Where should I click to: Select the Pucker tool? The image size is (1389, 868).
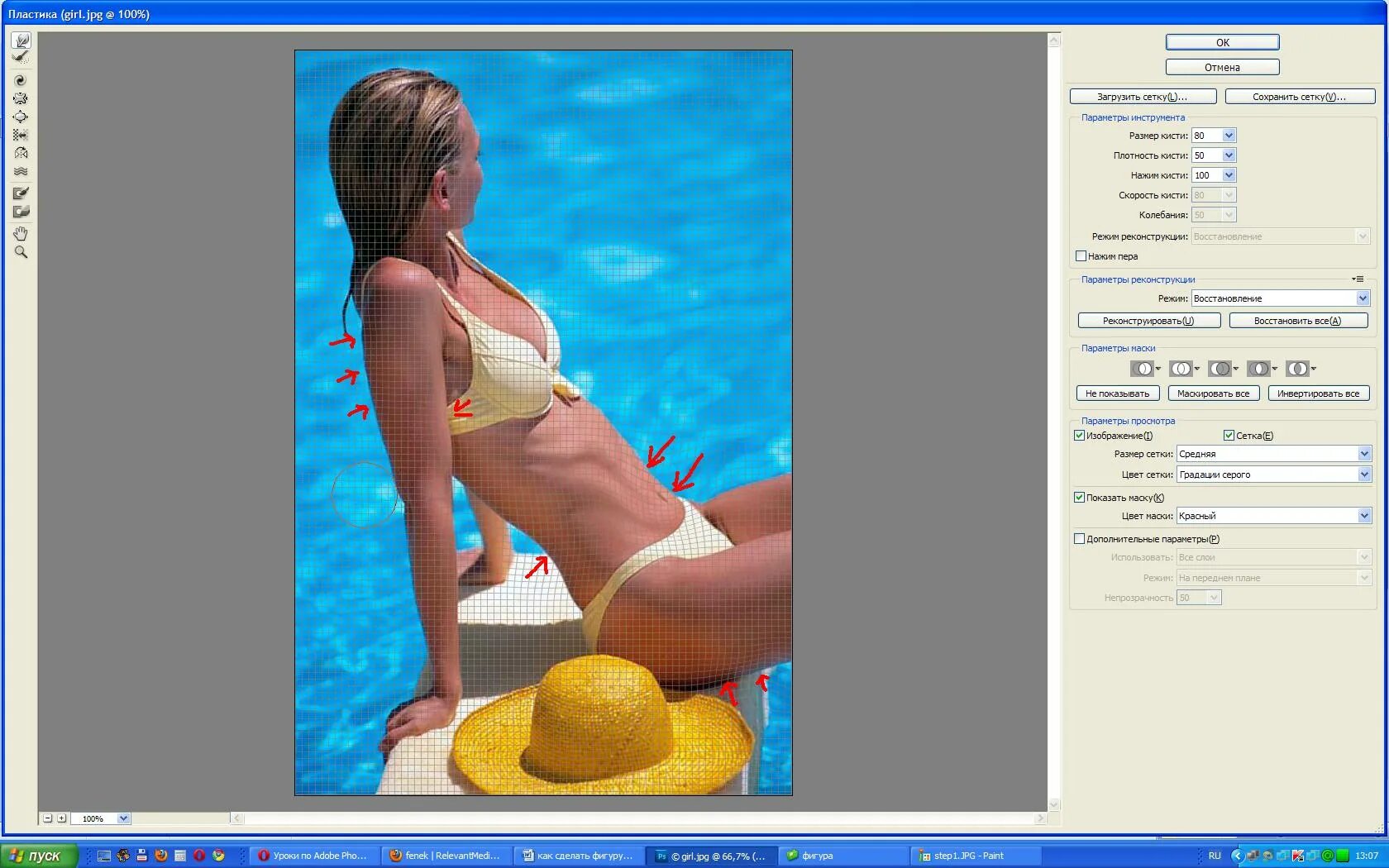click(21, 98)
